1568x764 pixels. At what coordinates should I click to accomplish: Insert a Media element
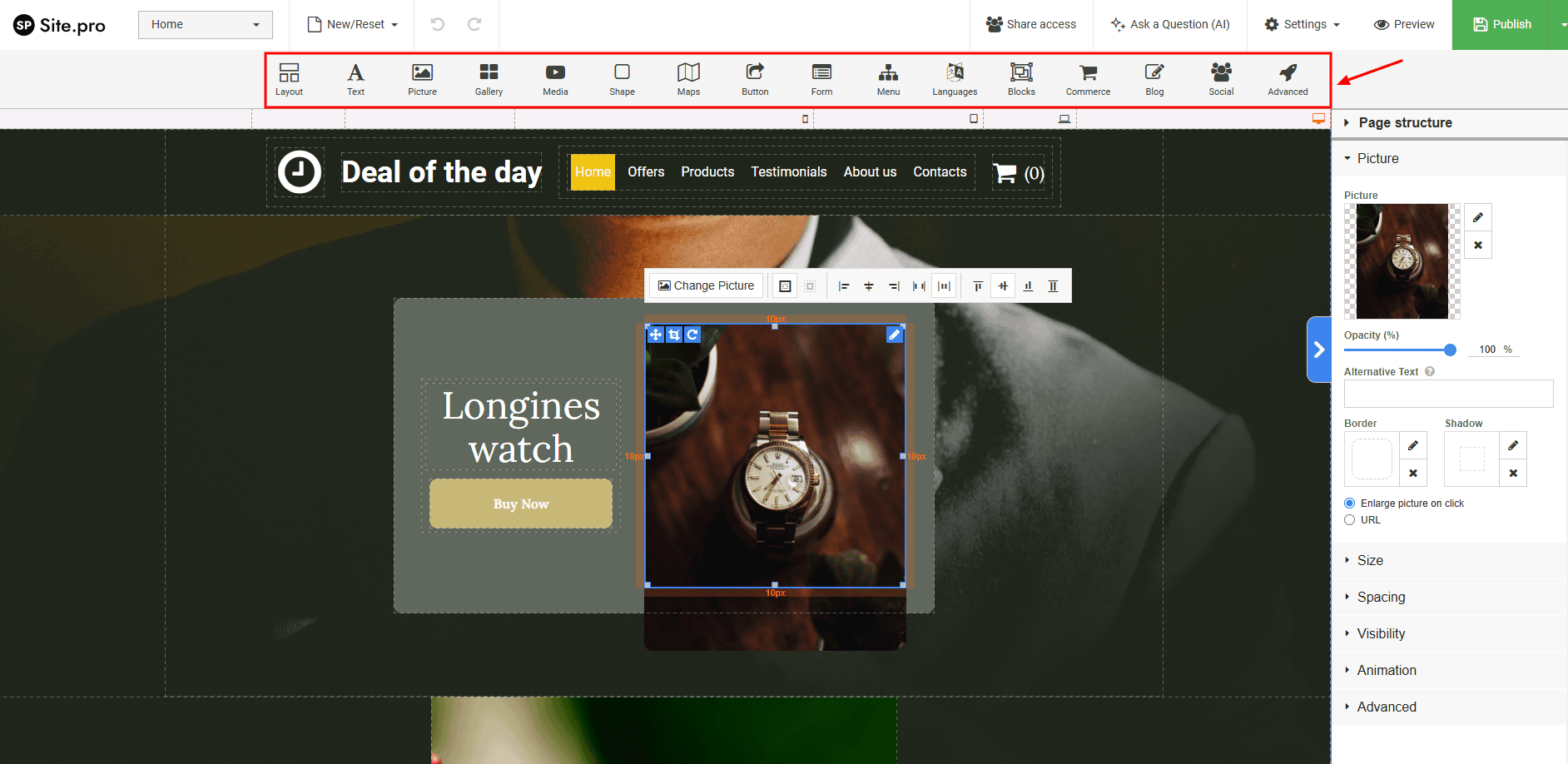coord(555,80)
